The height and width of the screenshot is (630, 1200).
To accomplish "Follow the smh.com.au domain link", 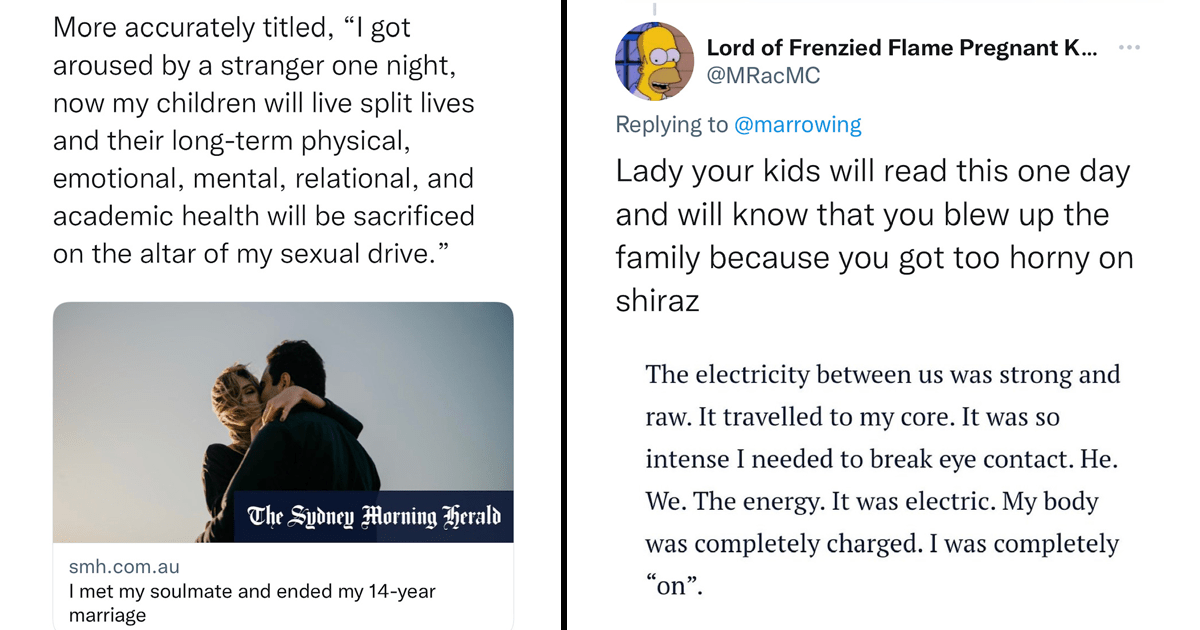I will [x=123, y=567].
